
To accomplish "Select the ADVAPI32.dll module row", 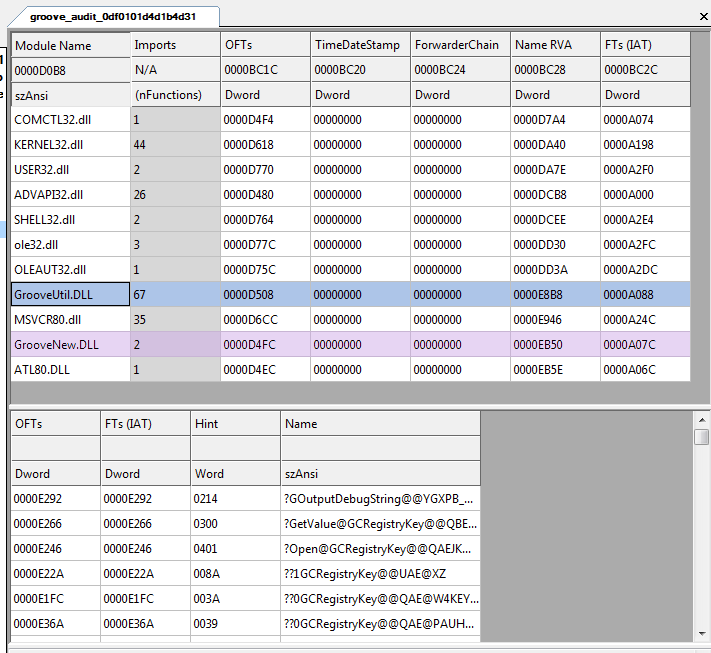I will (x=351, y=195).
